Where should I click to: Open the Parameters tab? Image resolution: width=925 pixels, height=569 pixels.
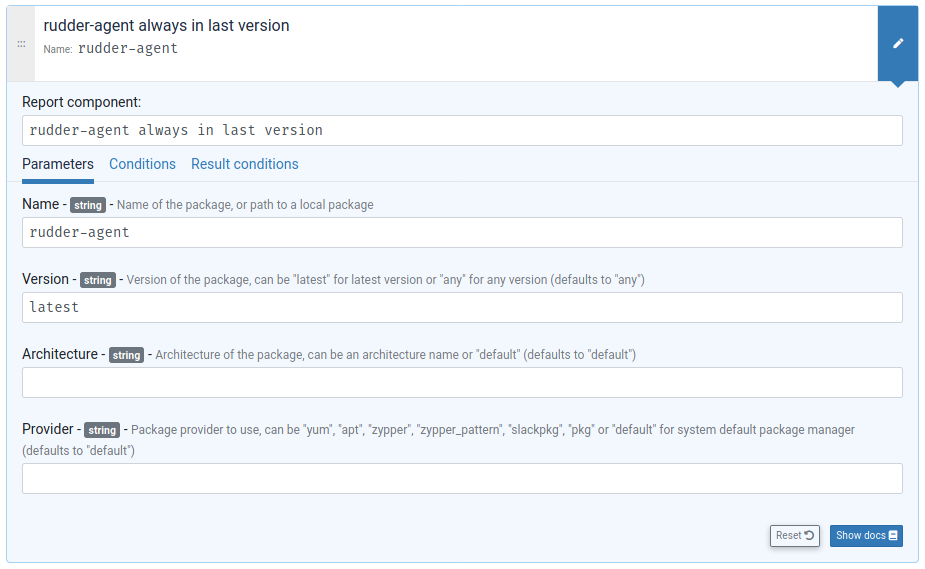pyautogui.click(x=58, y=164)
